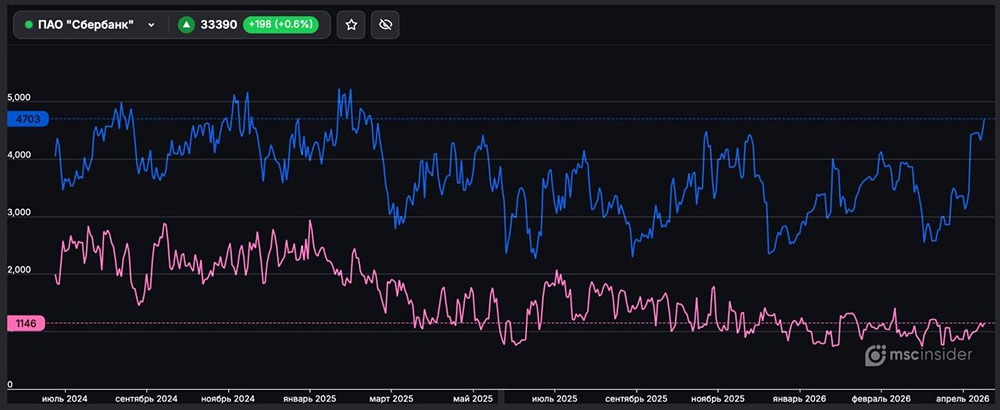Screen dimensions: 1000x410
Task: Click the 5,000 y-axis gridline label
Action: click(20, 98)
